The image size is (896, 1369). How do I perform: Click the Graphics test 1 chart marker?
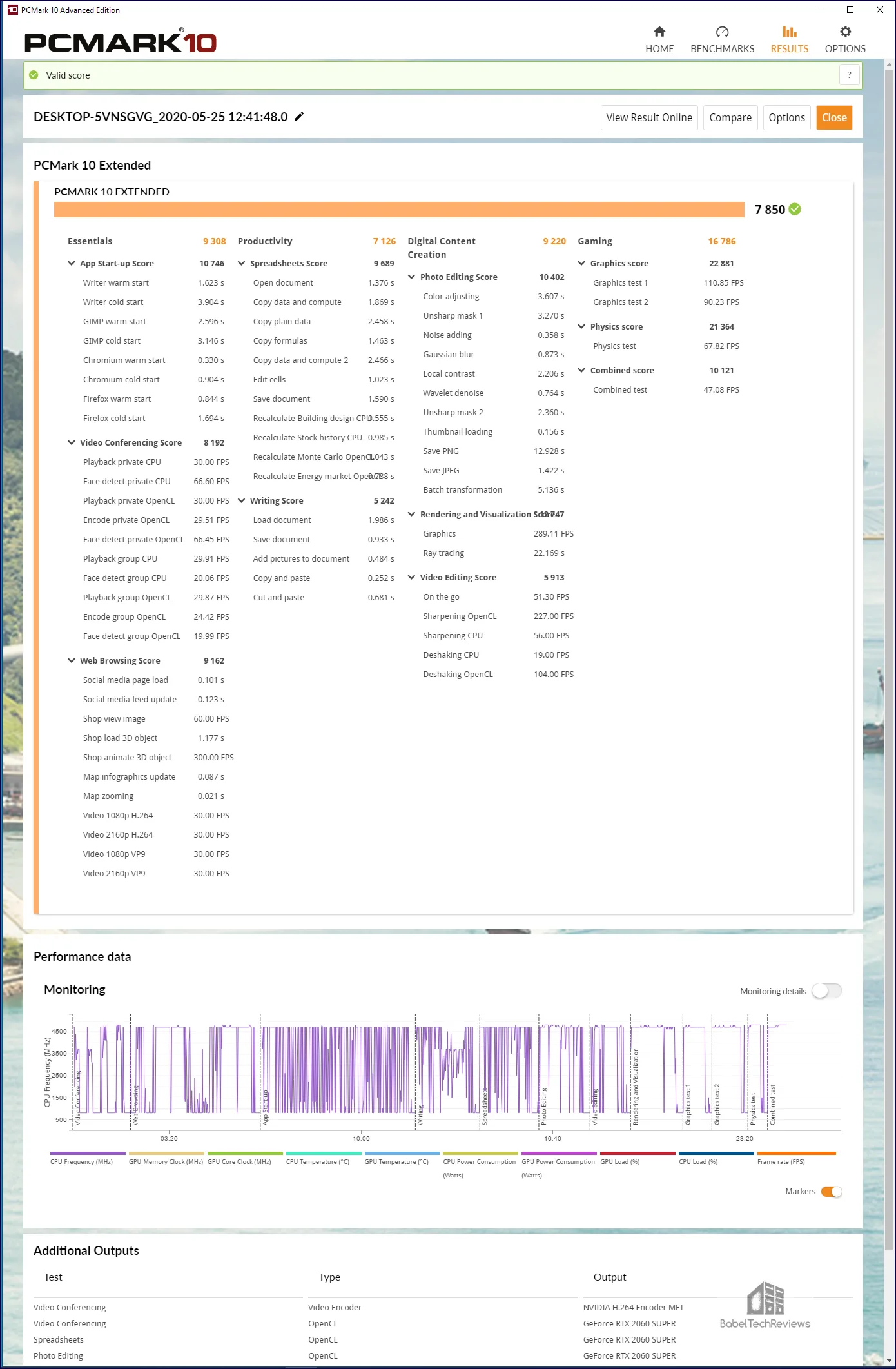(x=688, y=1105)
